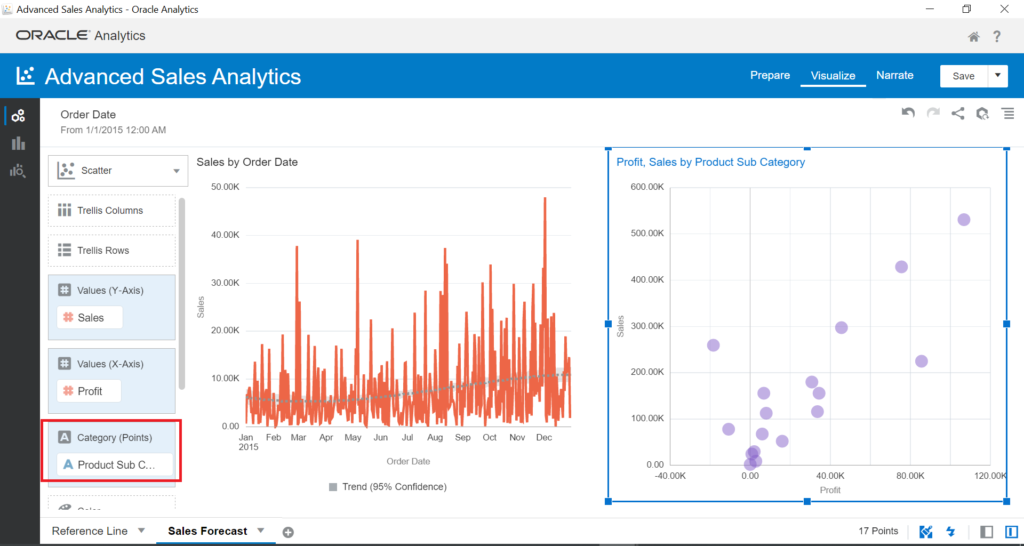Click the Save button
The image size is (1024, 546).
[x=963, y=76]
